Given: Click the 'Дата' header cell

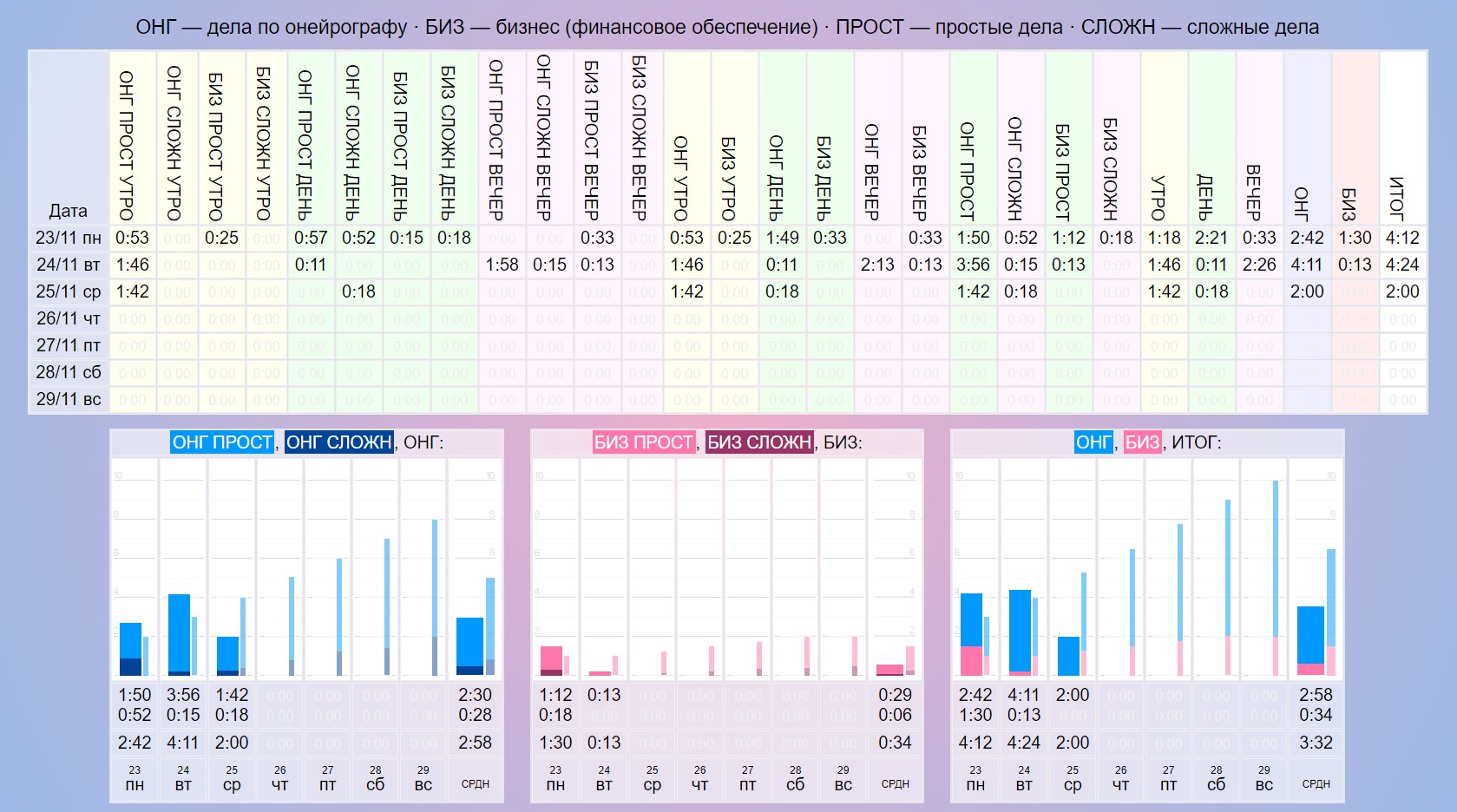Looking at the screenshot, I should pos(69,138).
